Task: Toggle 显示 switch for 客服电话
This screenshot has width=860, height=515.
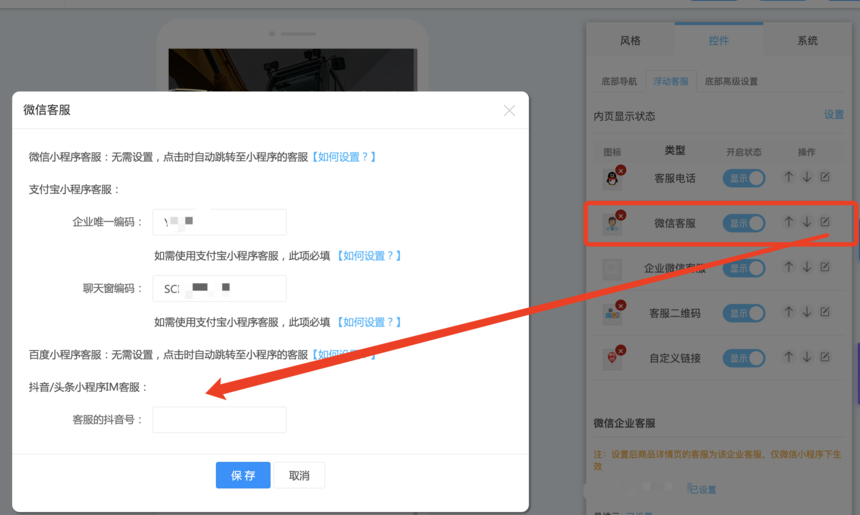Action: coord(744,178)
